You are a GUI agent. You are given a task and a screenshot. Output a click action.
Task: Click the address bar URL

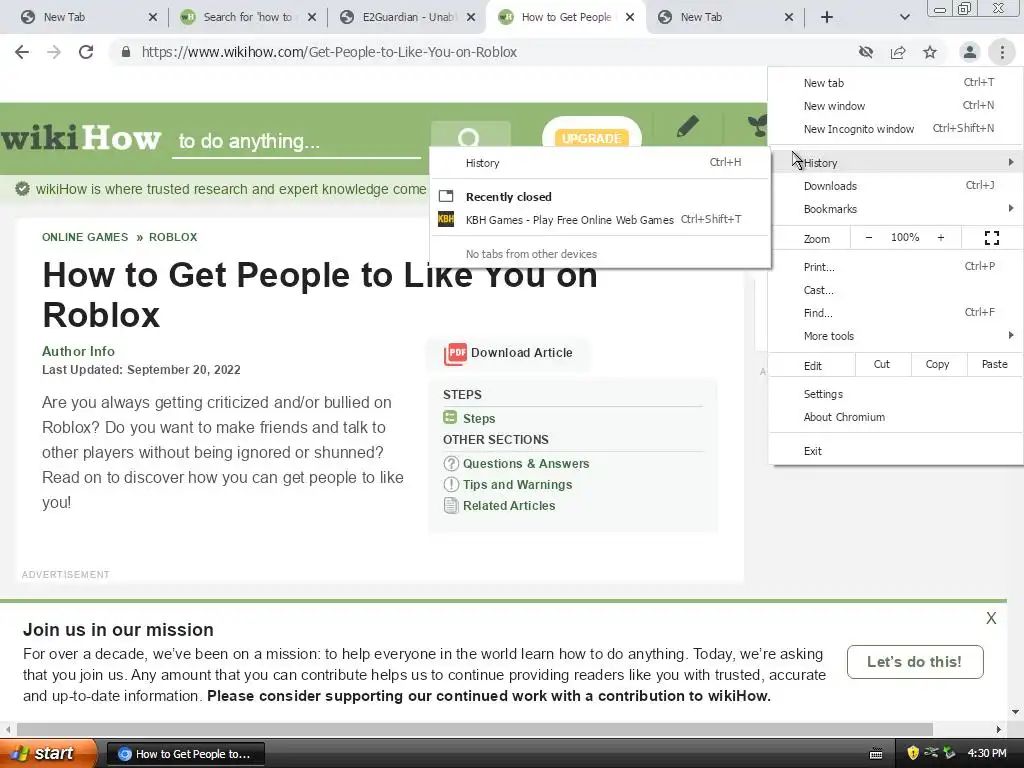pos(329,52)
